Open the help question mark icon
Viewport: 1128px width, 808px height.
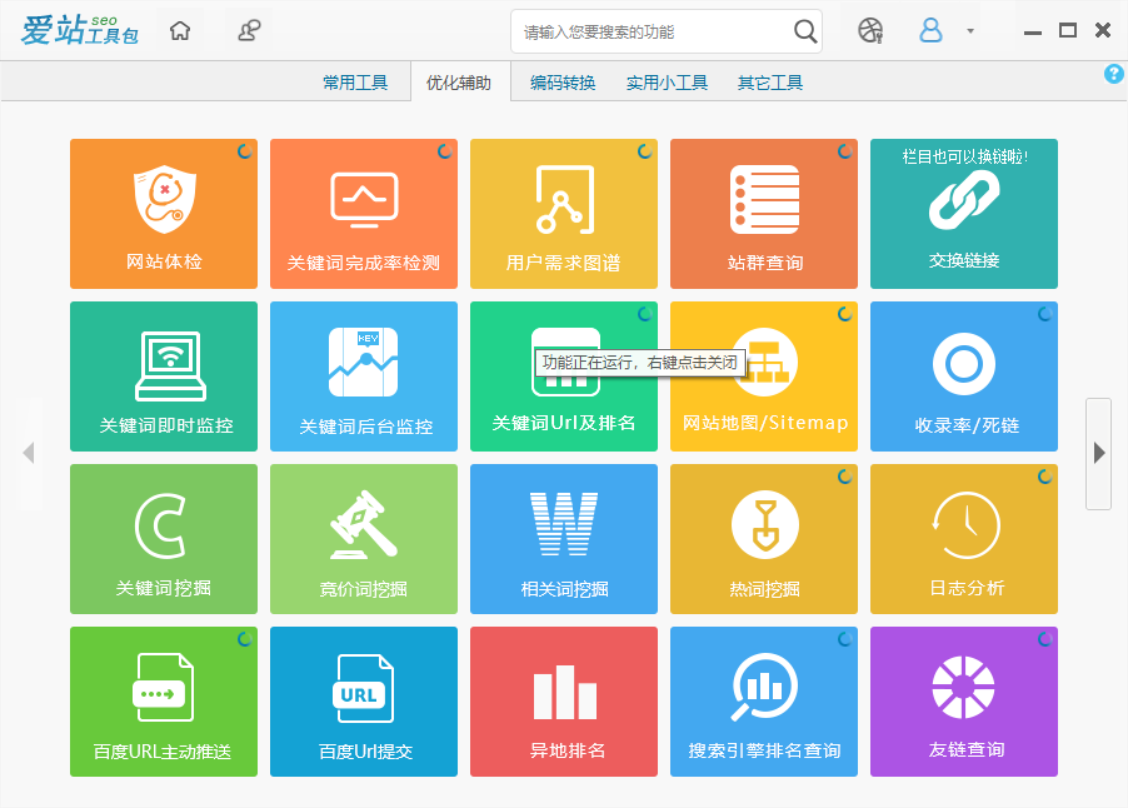[x=1114, y=73]
